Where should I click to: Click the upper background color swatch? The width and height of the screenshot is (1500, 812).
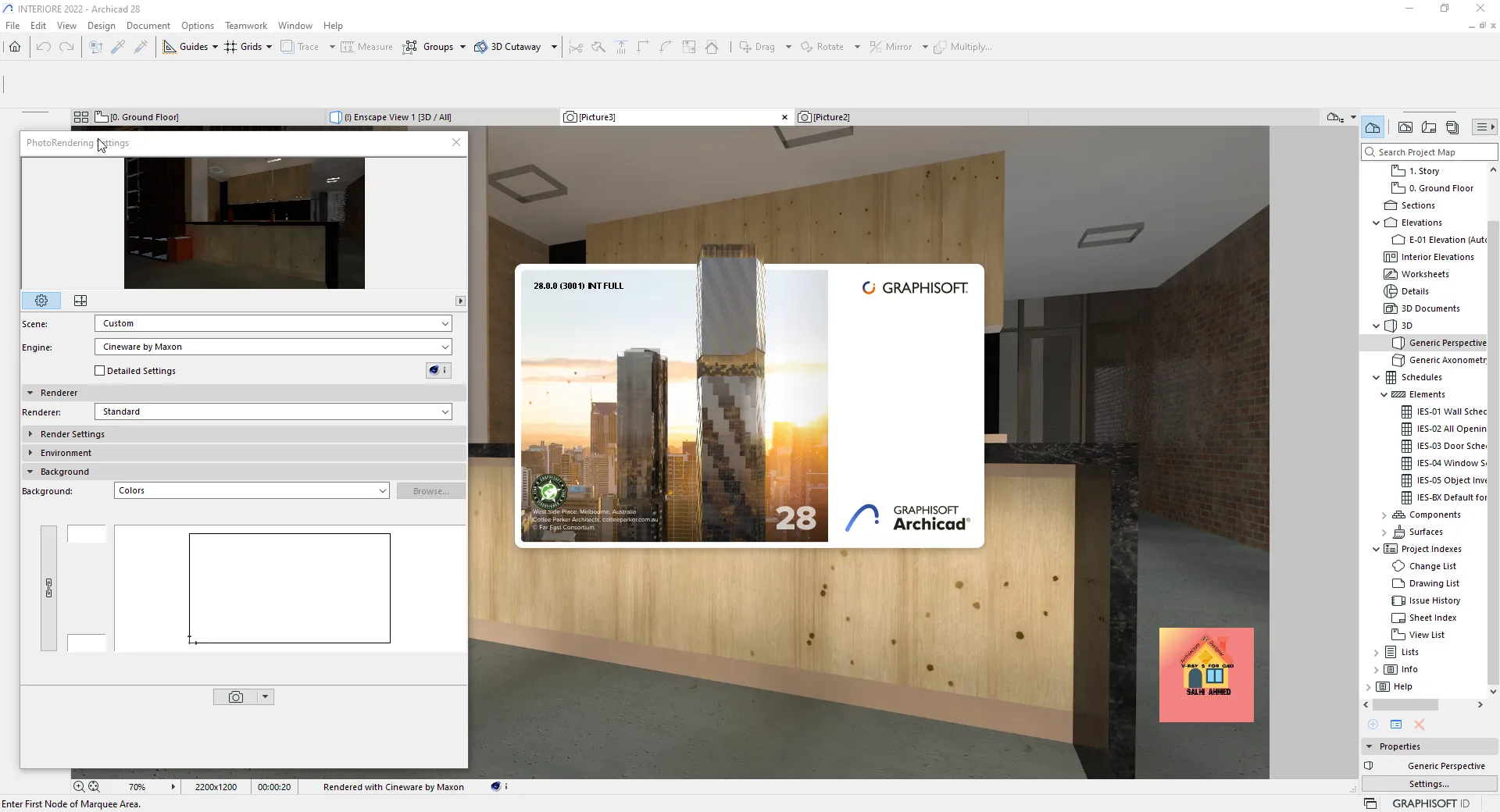coord(87,534)
